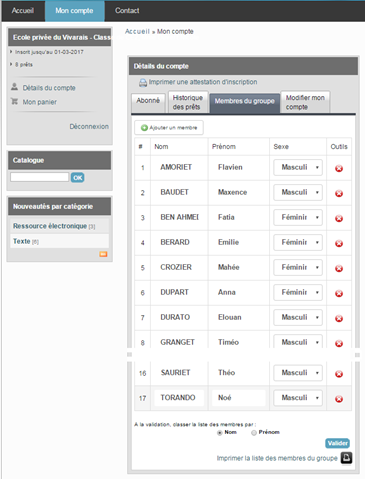
Task: Delete member DUPART Anna
Action: [x=339, y=293]
